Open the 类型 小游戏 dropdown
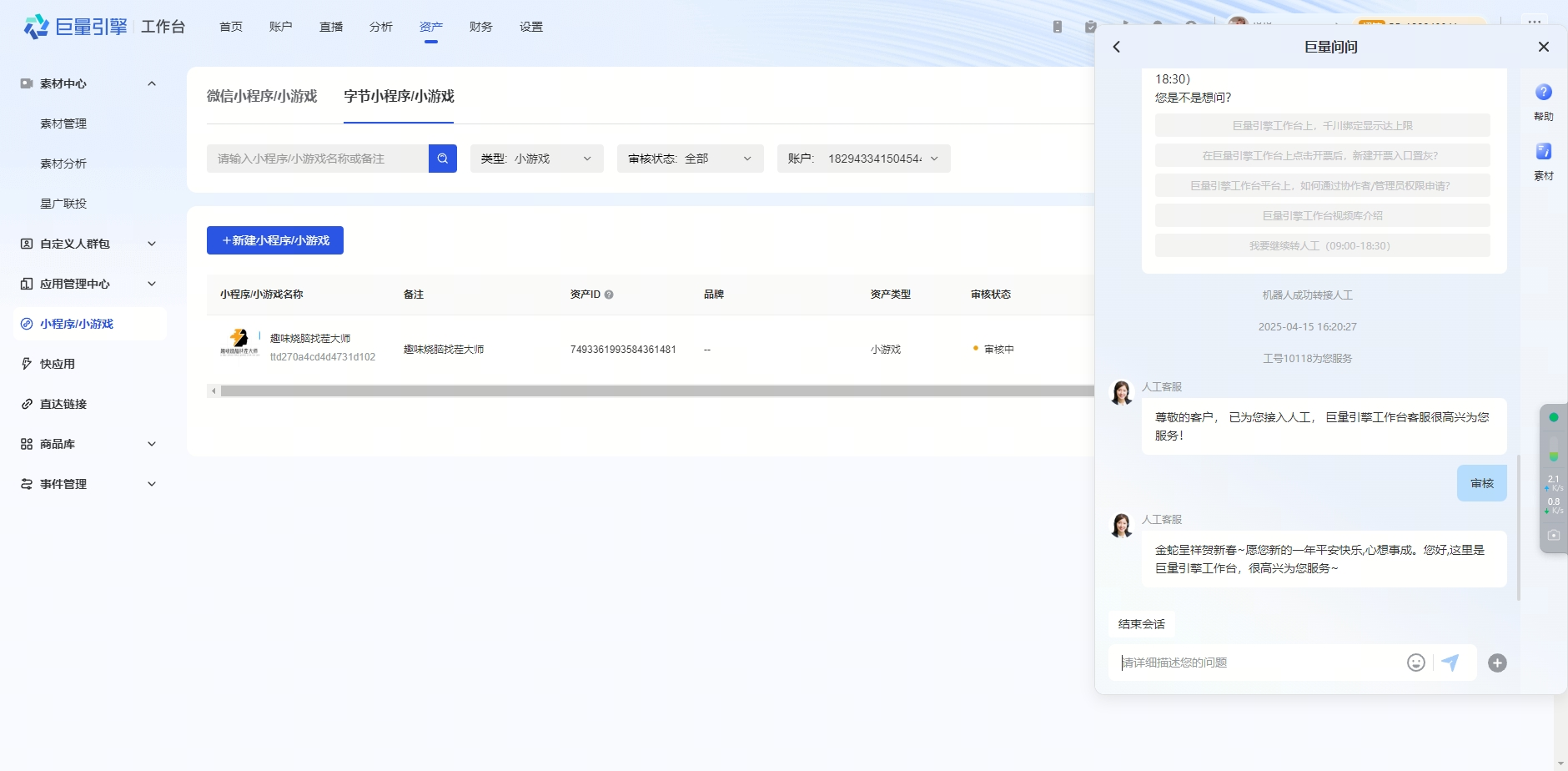1568x771 pixels. 537,159
